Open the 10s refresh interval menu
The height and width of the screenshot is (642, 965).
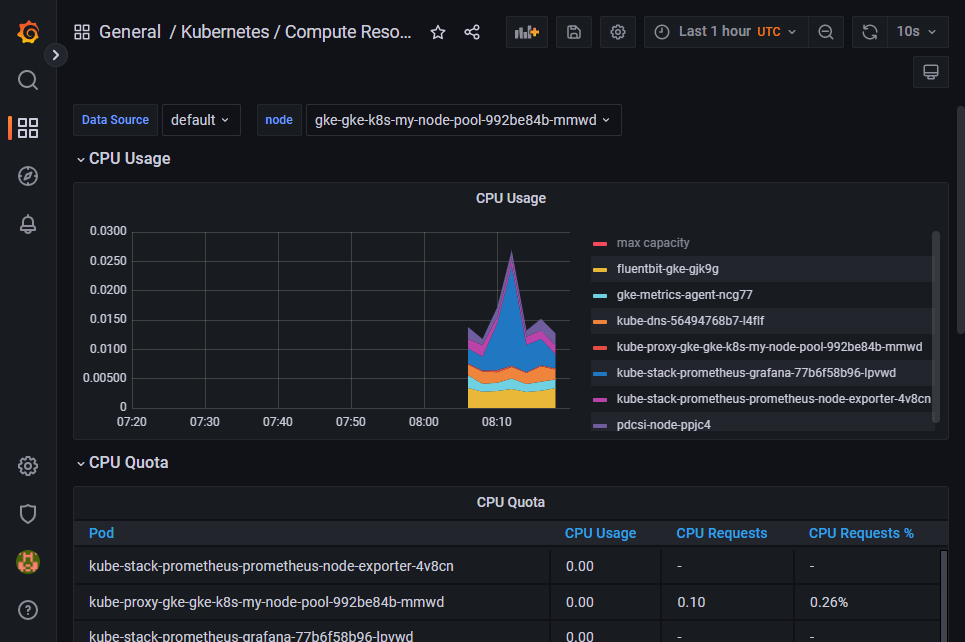[x=916, y=31]
